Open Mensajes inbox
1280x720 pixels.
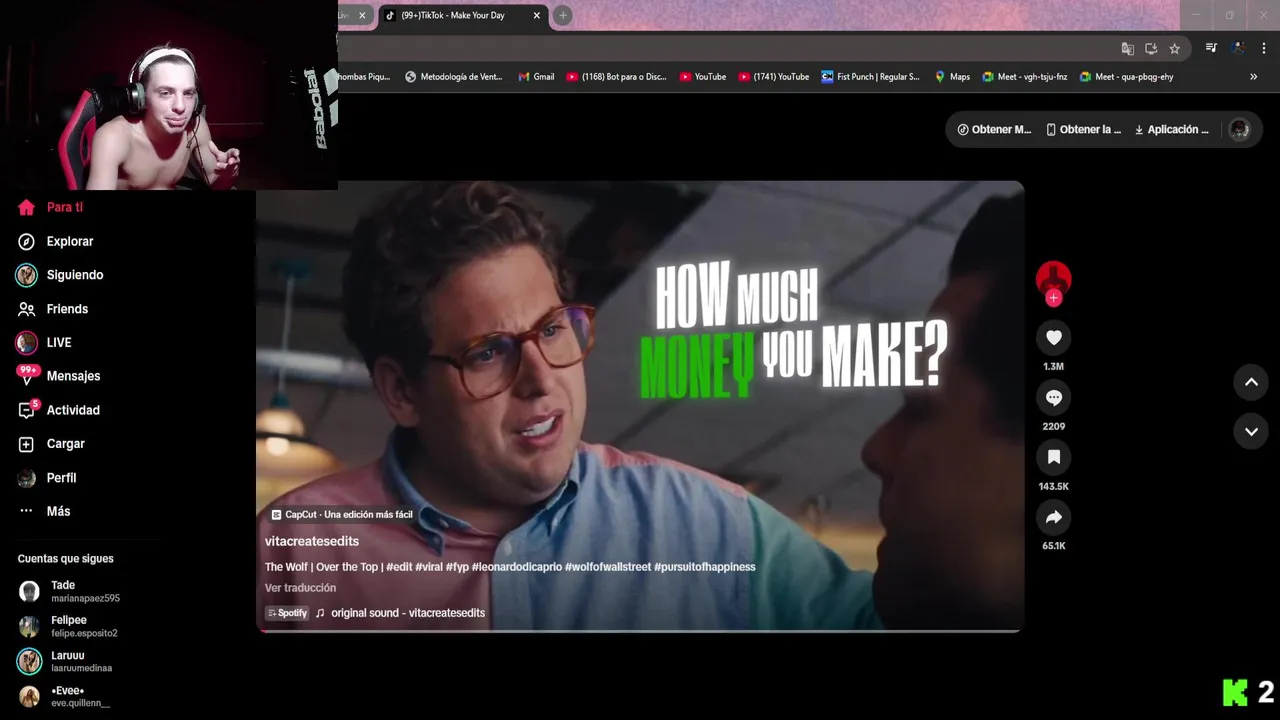[59, 376]
